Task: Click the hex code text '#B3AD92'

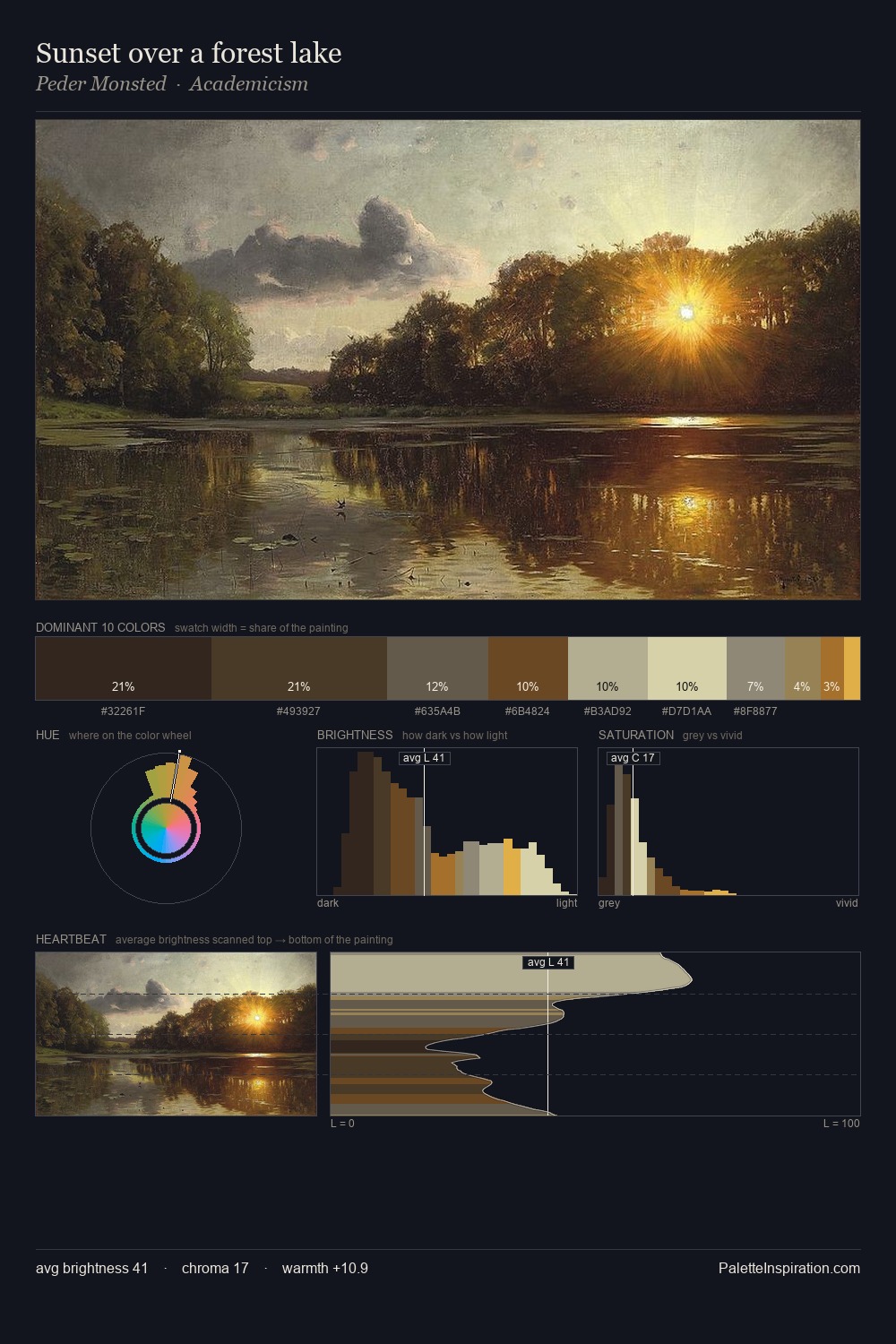Action: (x=607, y=711)
